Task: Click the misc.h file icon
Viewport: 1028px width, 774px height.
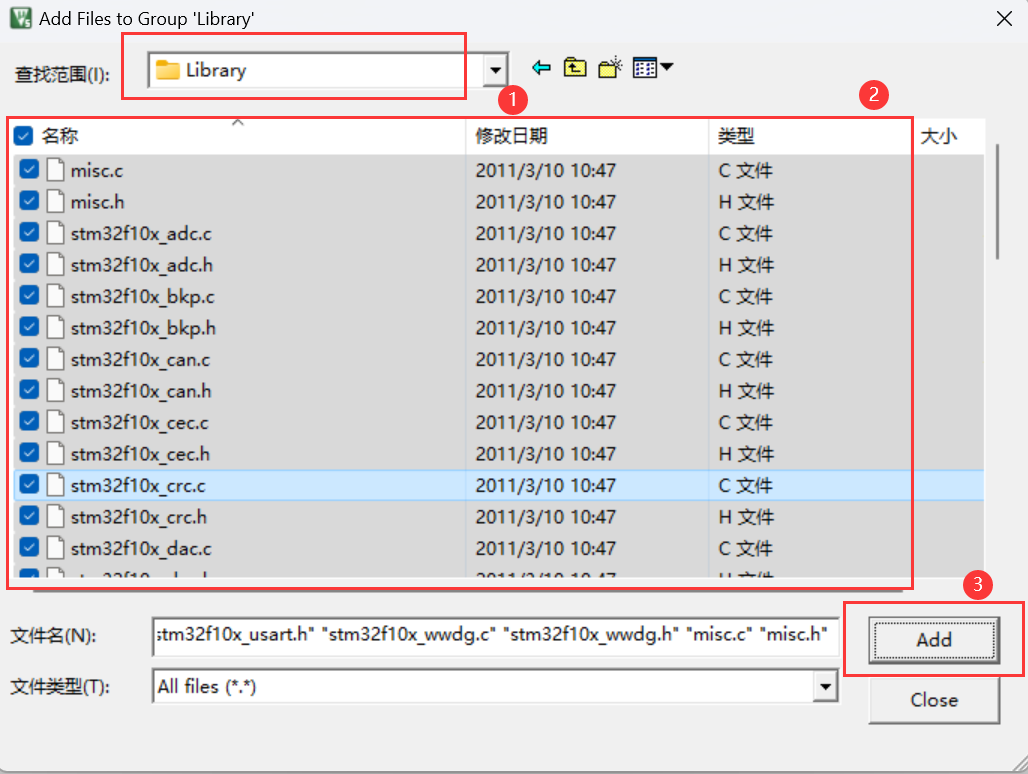Action: tap(56, 201)
